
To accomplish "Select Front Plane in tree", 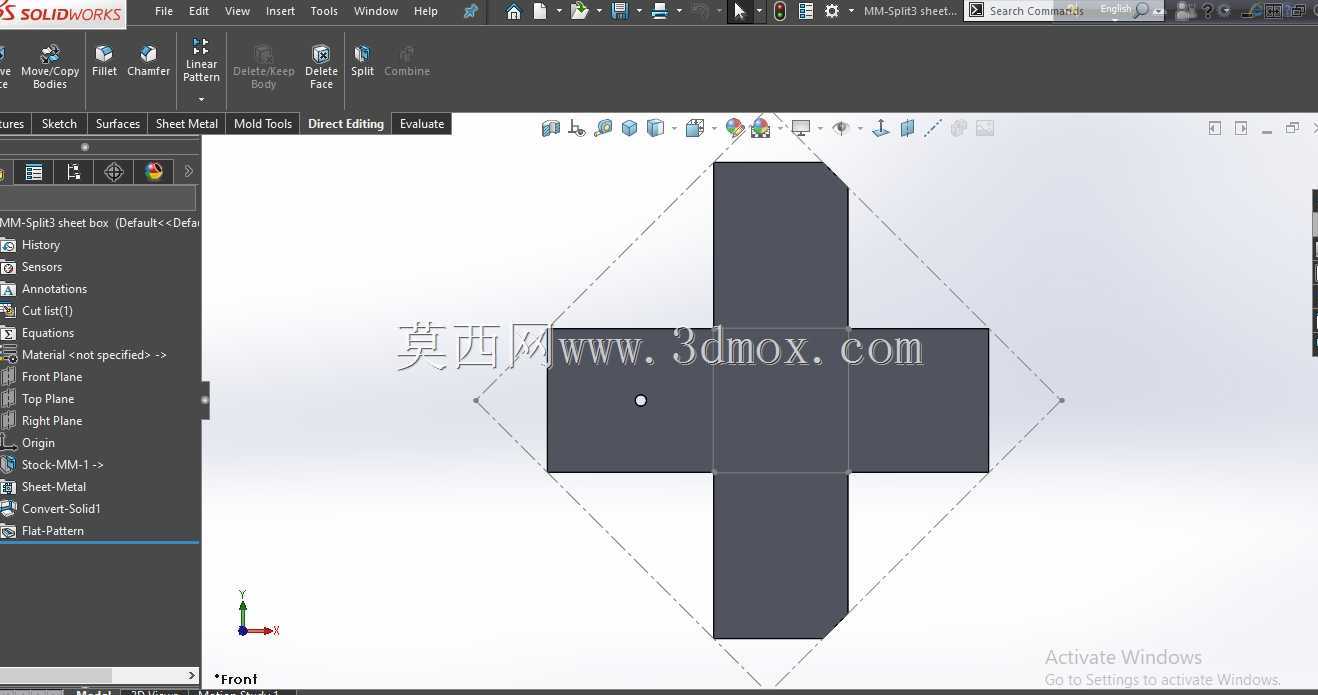I will pyautogui.click(x=52, y=377).
